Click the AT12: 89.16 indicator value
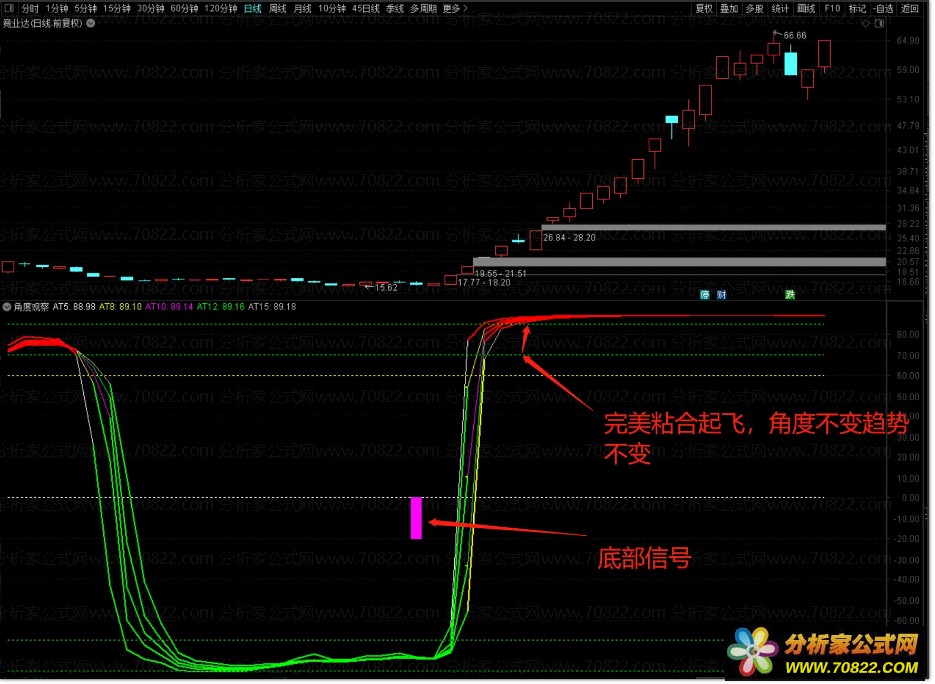The height and width of the screenshot is (684, 935). pos(221,307)
